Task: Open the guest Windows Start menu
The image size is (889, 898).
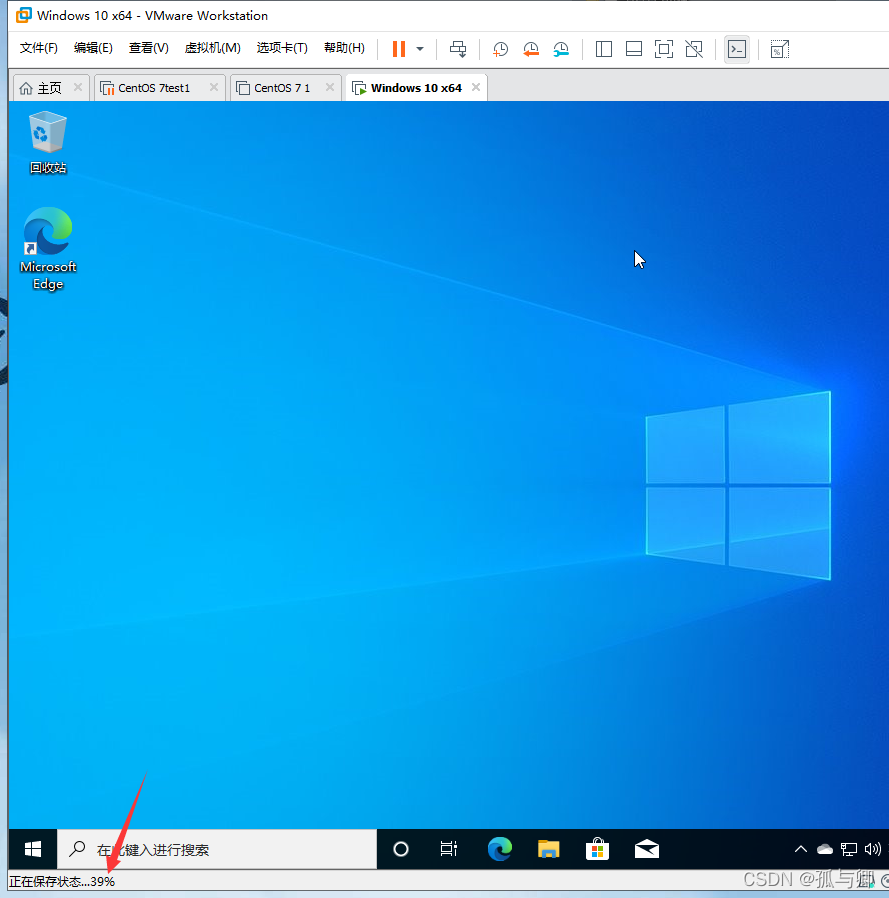Action: pyautogui.click(x=33, y=849)
